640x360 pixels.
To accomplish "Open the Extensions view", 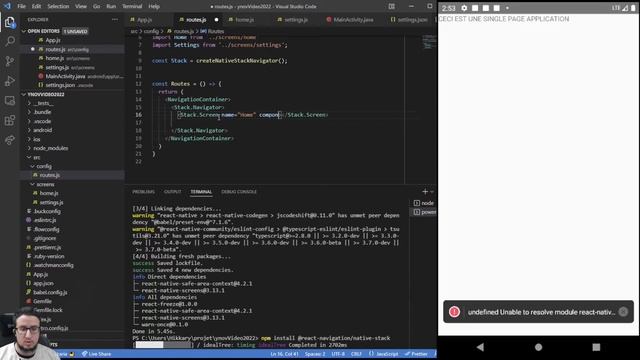I will [10, 120].
